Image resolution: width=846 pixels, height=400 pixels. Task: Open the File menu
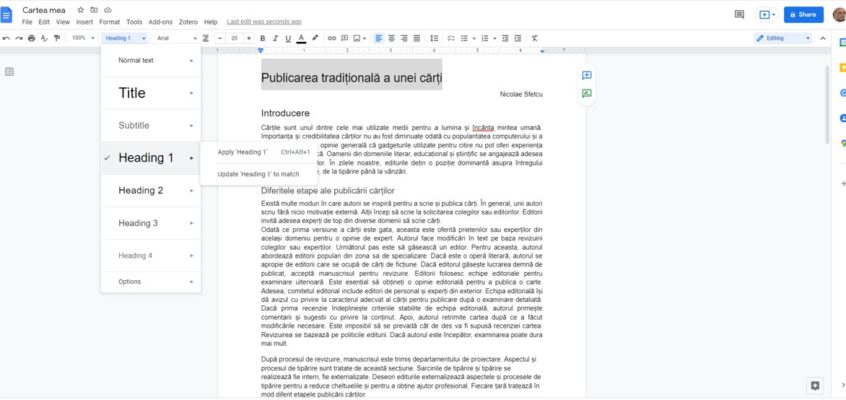click(27, 22)
